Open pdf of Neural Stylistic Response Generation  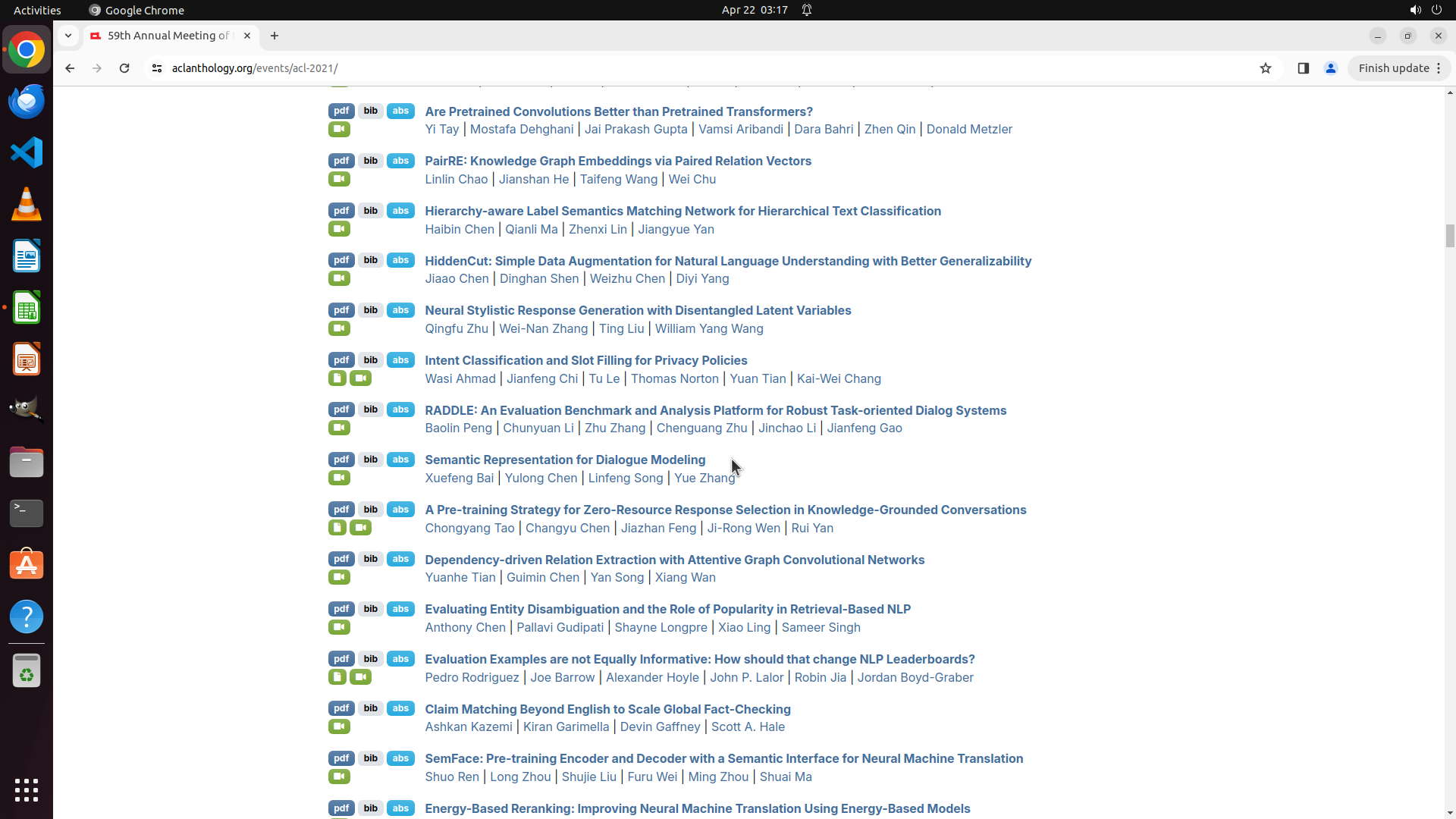(341, 310)
